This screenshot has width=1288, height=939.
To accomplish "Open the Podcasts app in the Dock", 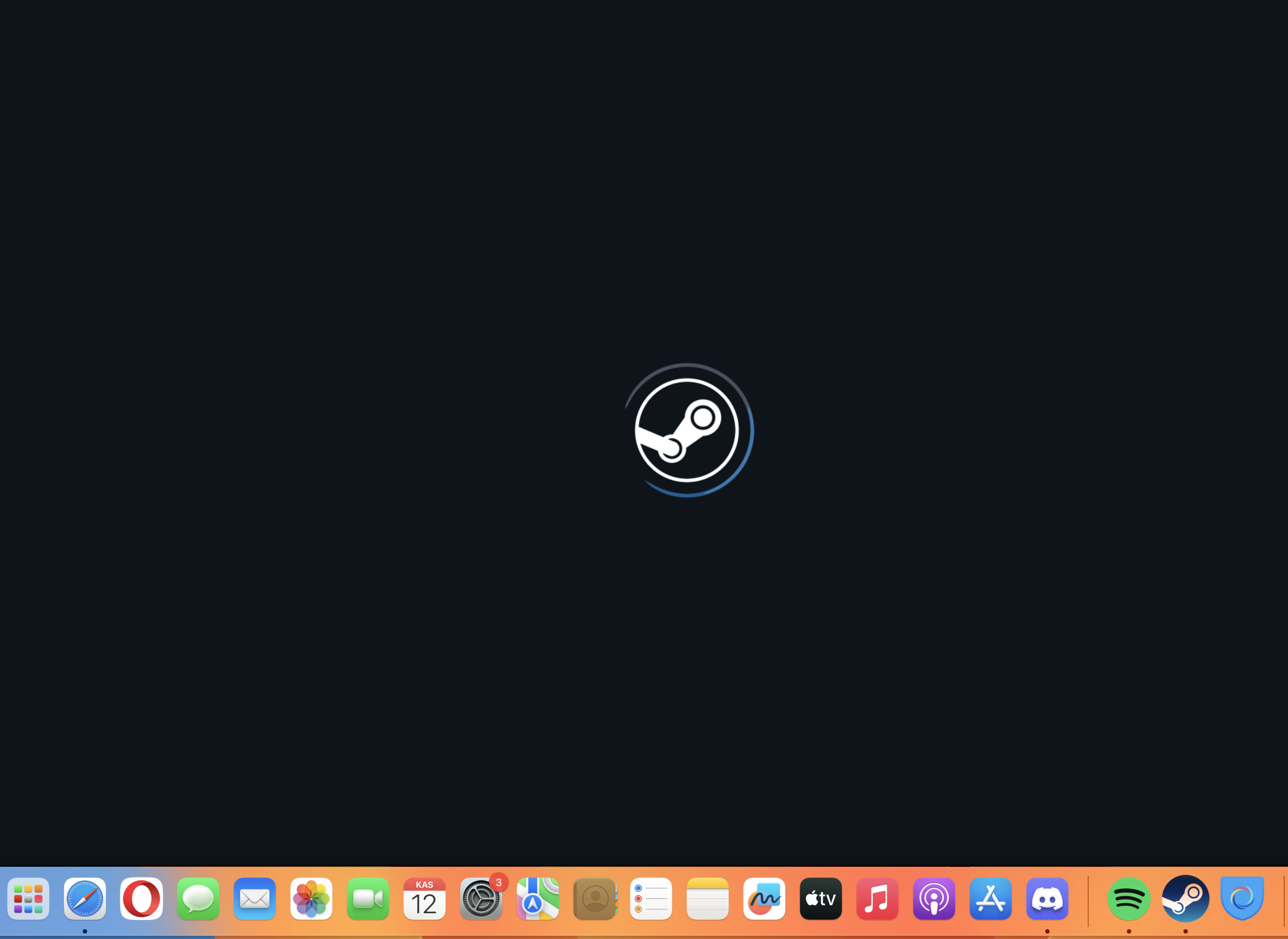I will point(934,899).
